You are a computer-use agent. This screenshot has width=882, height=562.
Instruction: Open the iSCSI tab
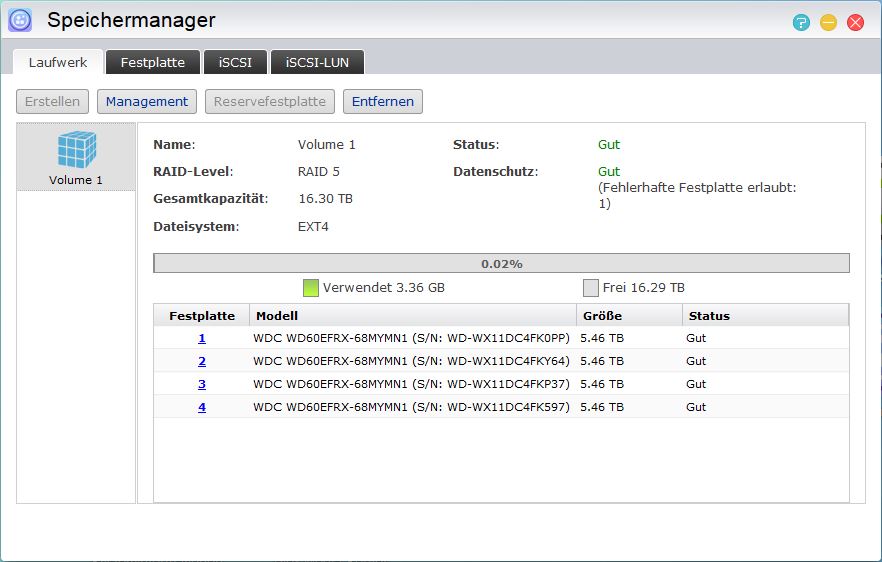235,62
